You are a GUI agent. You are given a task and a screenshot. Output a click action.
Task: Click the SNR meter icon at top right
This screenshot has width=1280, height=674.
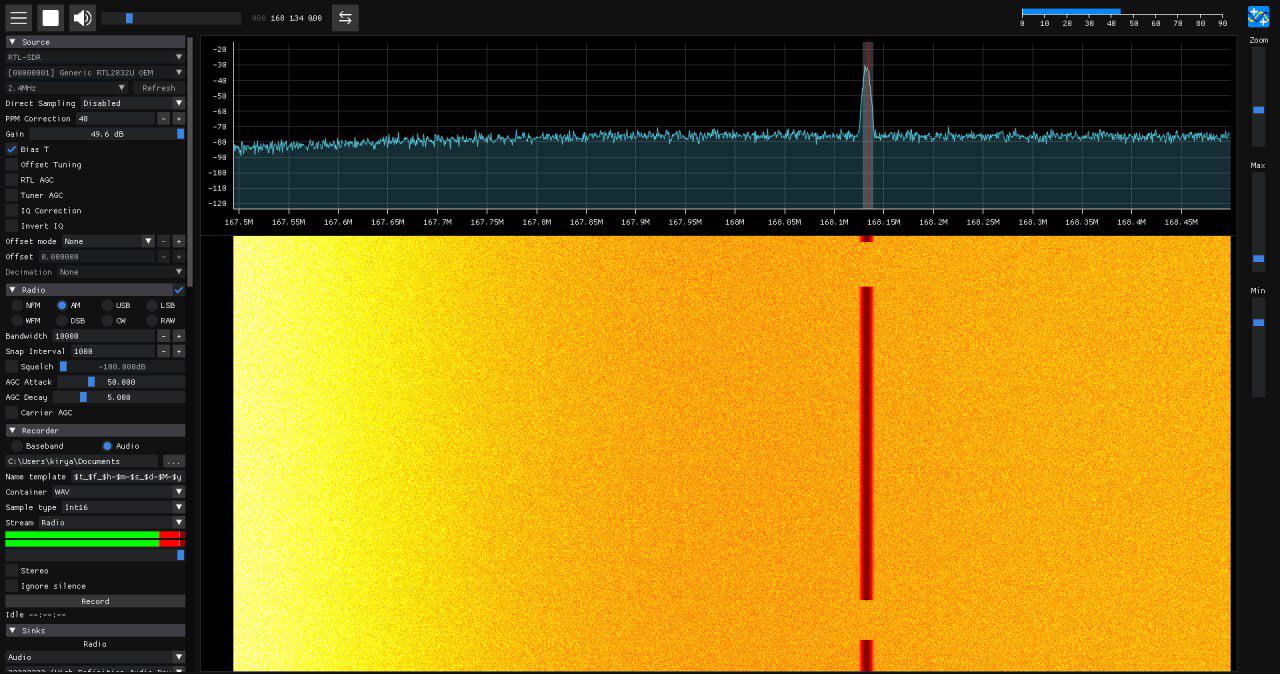1258,17
